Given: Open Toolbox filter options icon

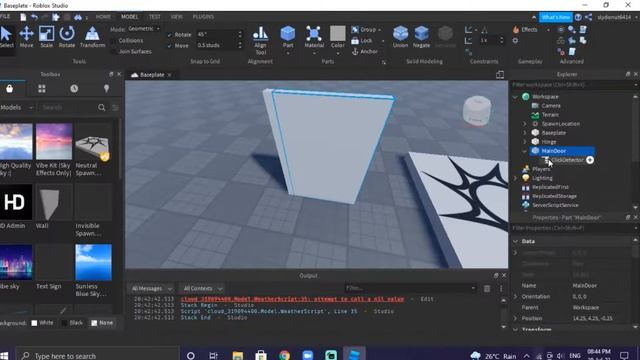Looking at the screenshot, I should click(115, 107).
